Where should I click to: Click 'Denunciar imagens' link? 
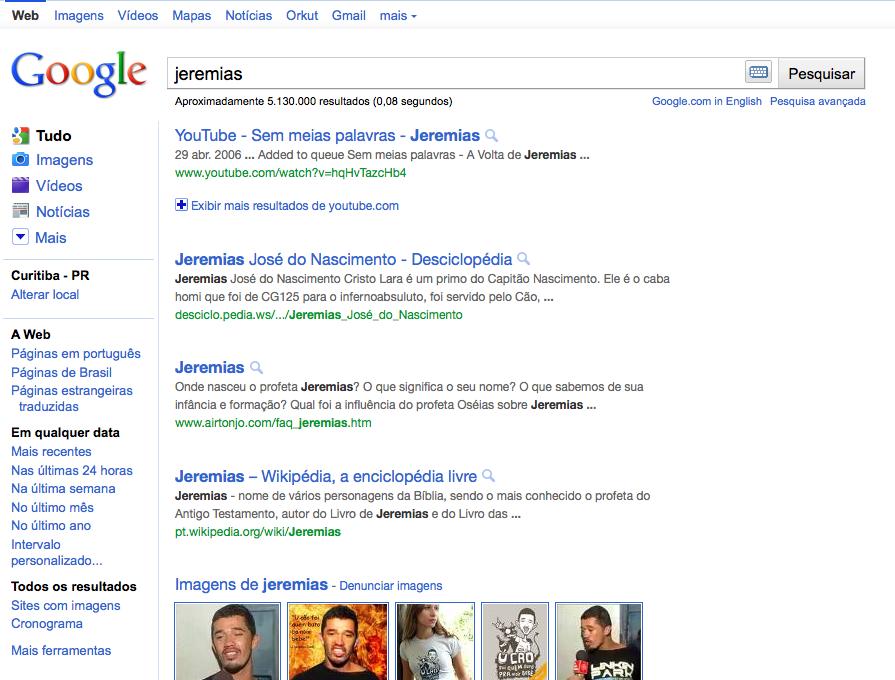(x=390, y=586)
